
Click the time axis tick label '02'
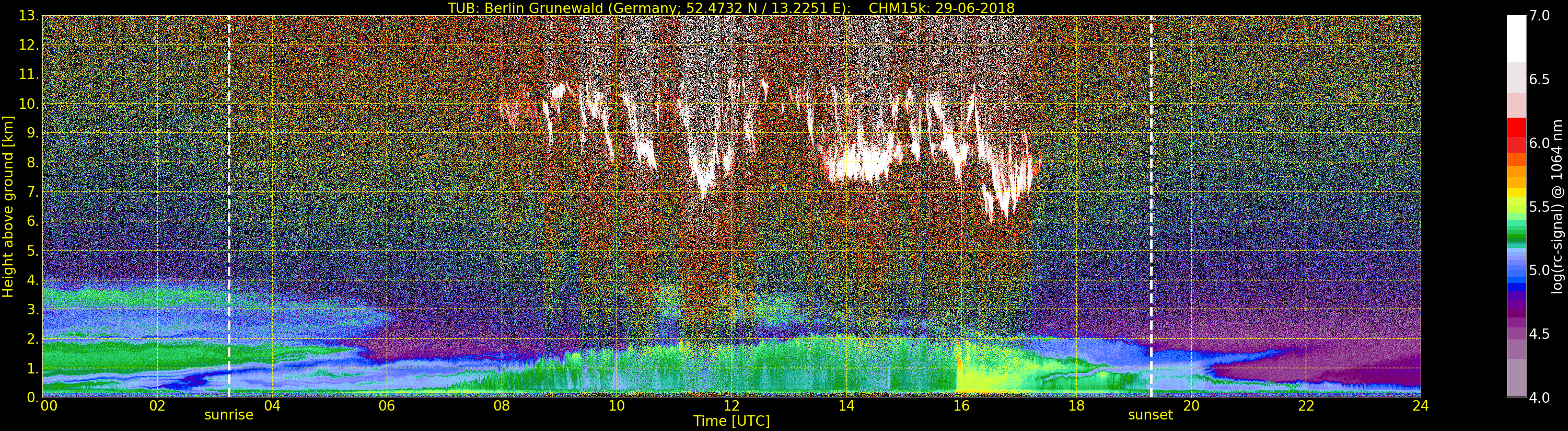(x=157, y=405)
